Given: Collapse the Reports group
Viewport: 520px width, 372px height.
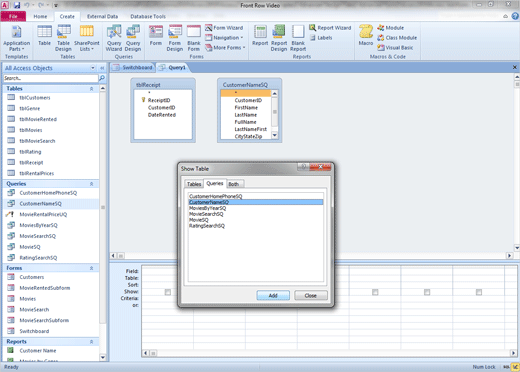Looking at the screenshot, I should [x=91, y=342].
